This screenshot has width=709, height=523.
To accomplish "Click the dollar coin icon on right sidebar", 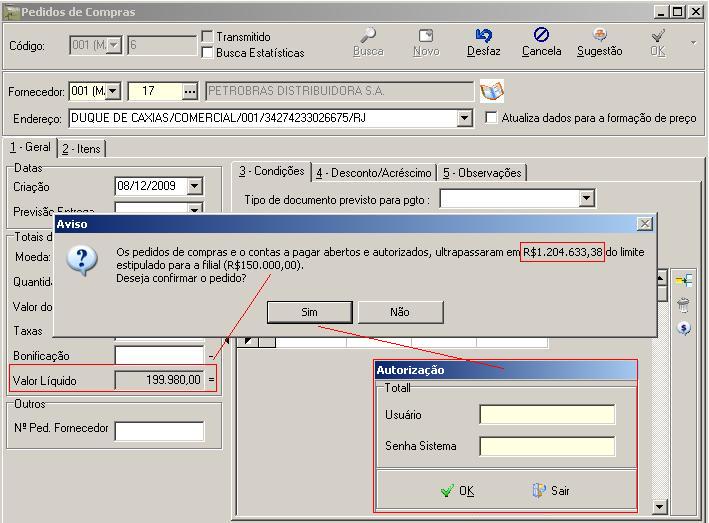I will click(x=684, y=328).
